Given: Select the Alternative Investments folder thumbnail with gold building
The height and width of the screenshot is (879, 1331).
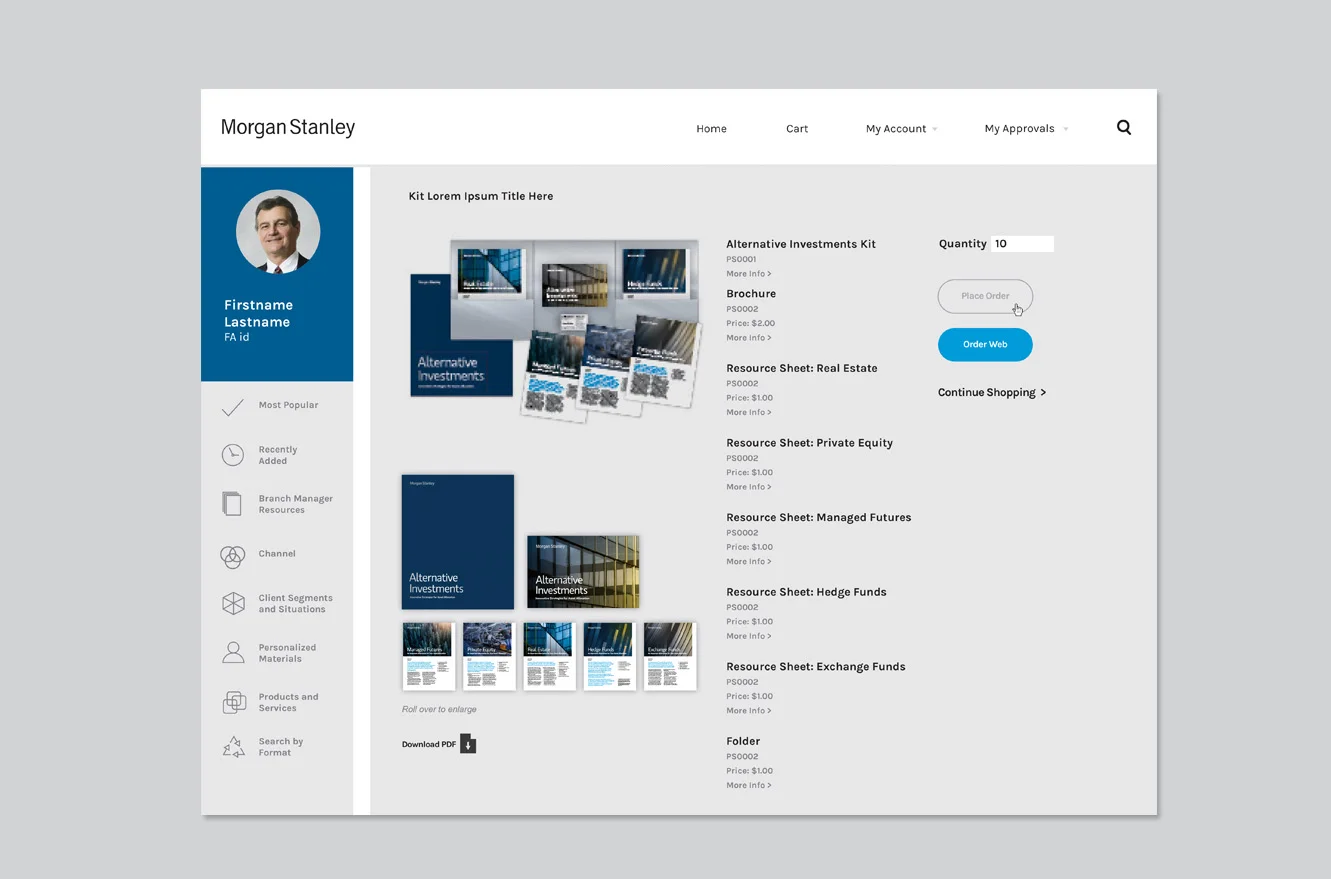Looking at the screenshot, I should 583,572.
